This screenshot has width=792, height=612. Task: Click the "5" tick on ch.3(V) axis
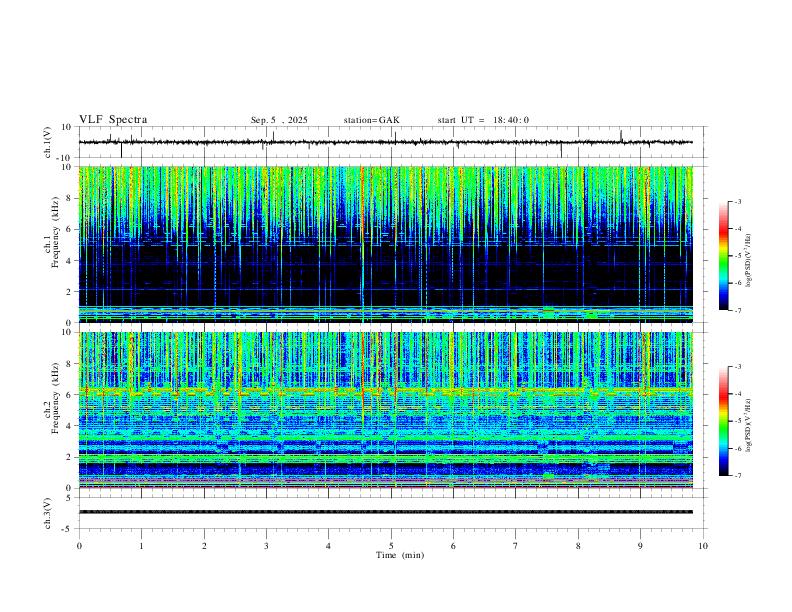(x=69, y=498)
